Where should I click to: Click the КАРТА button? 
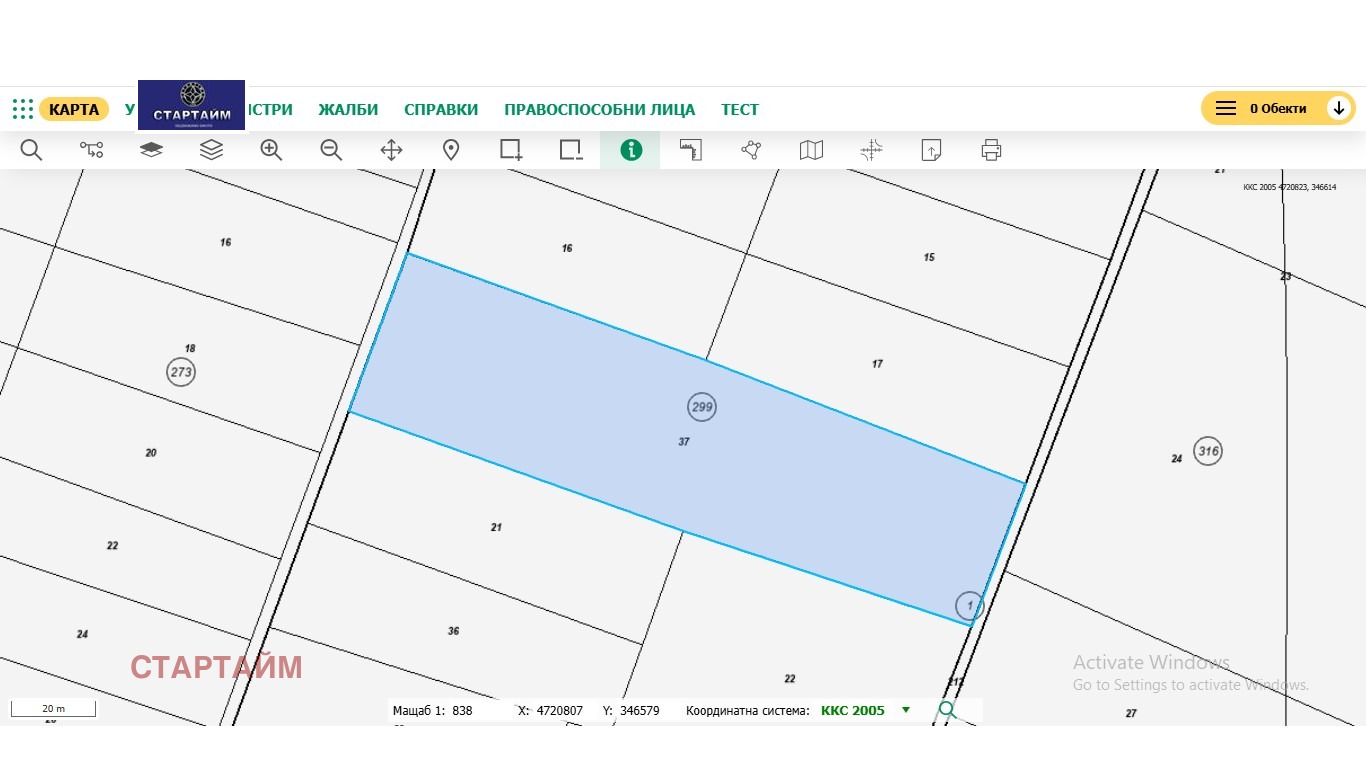[74, 109]
